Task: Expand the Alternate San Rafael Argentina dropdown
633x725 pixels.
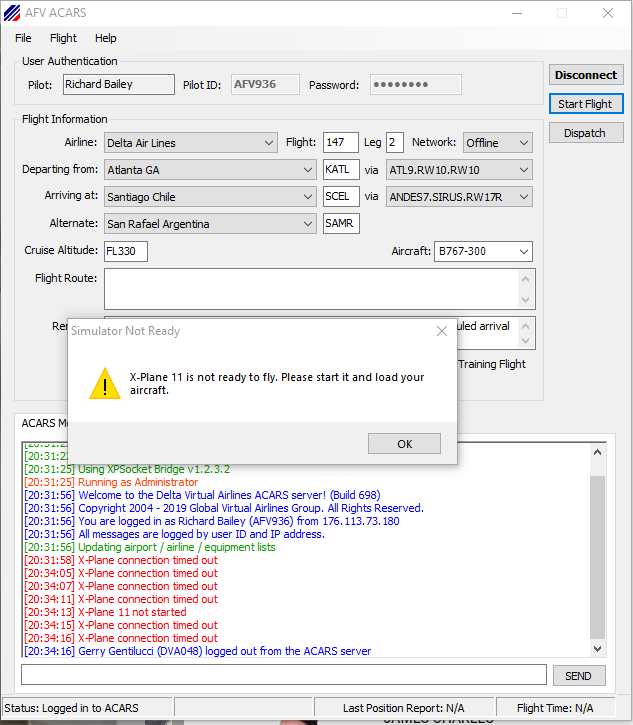Action: [210, 223]
